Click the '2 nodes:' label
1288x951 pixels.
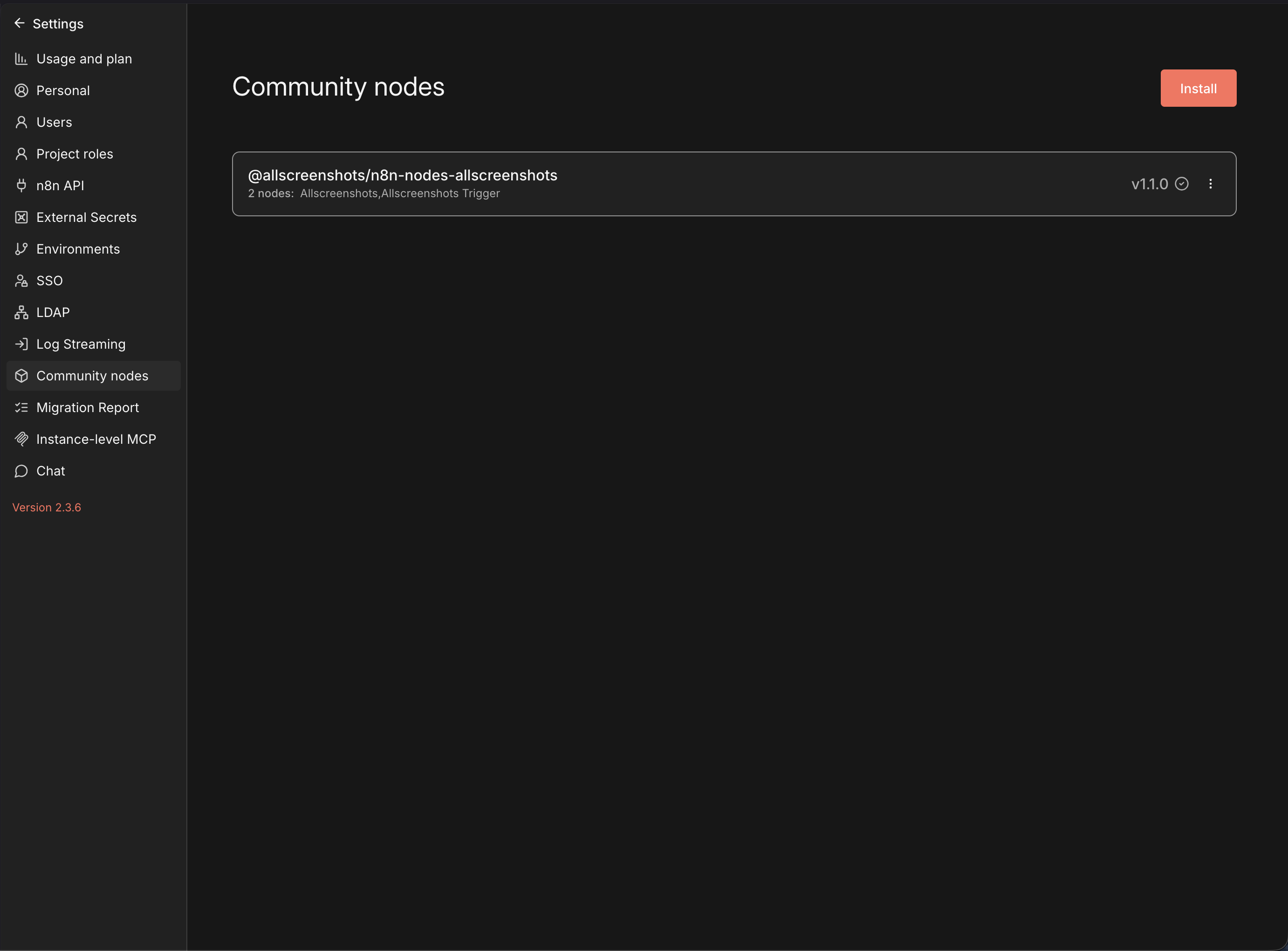270,193
